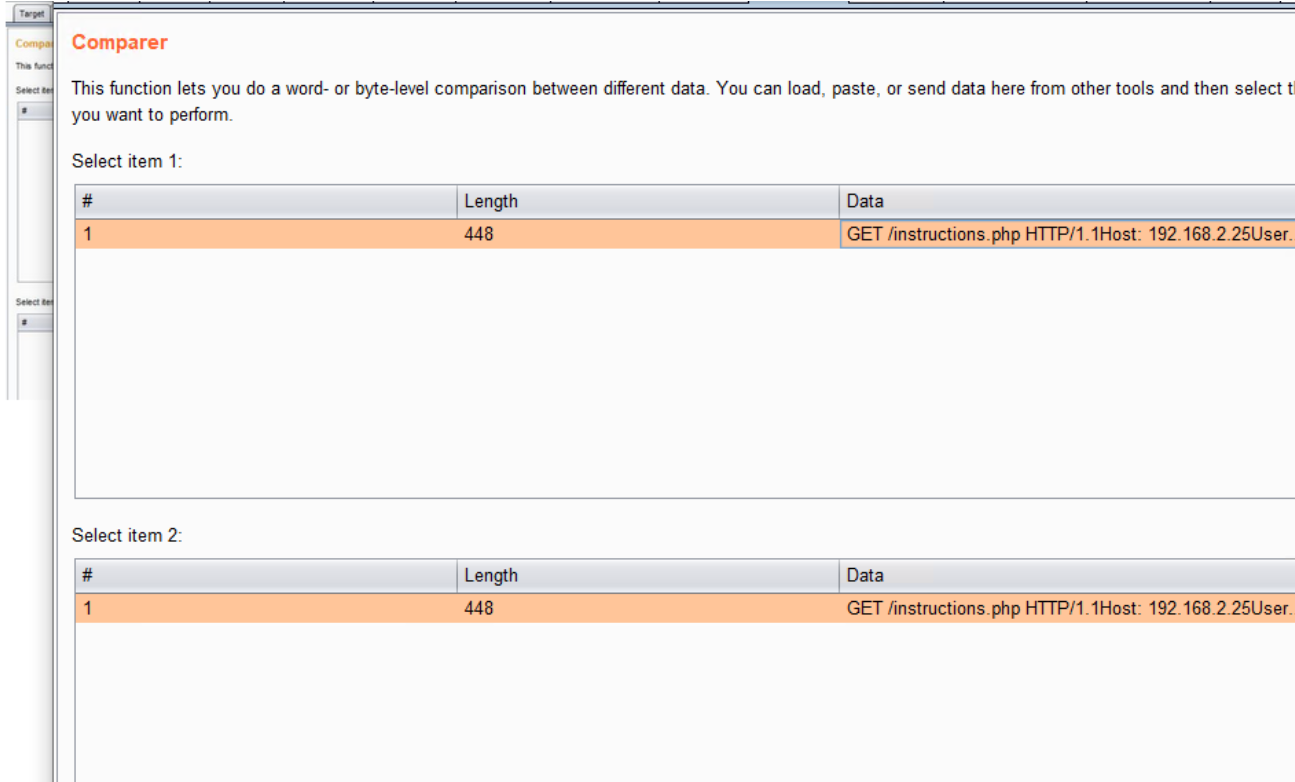The width and height of the screenshot is (1295, 782).
Task: Sort item 2 table by # column
Action: click(266, 575)
